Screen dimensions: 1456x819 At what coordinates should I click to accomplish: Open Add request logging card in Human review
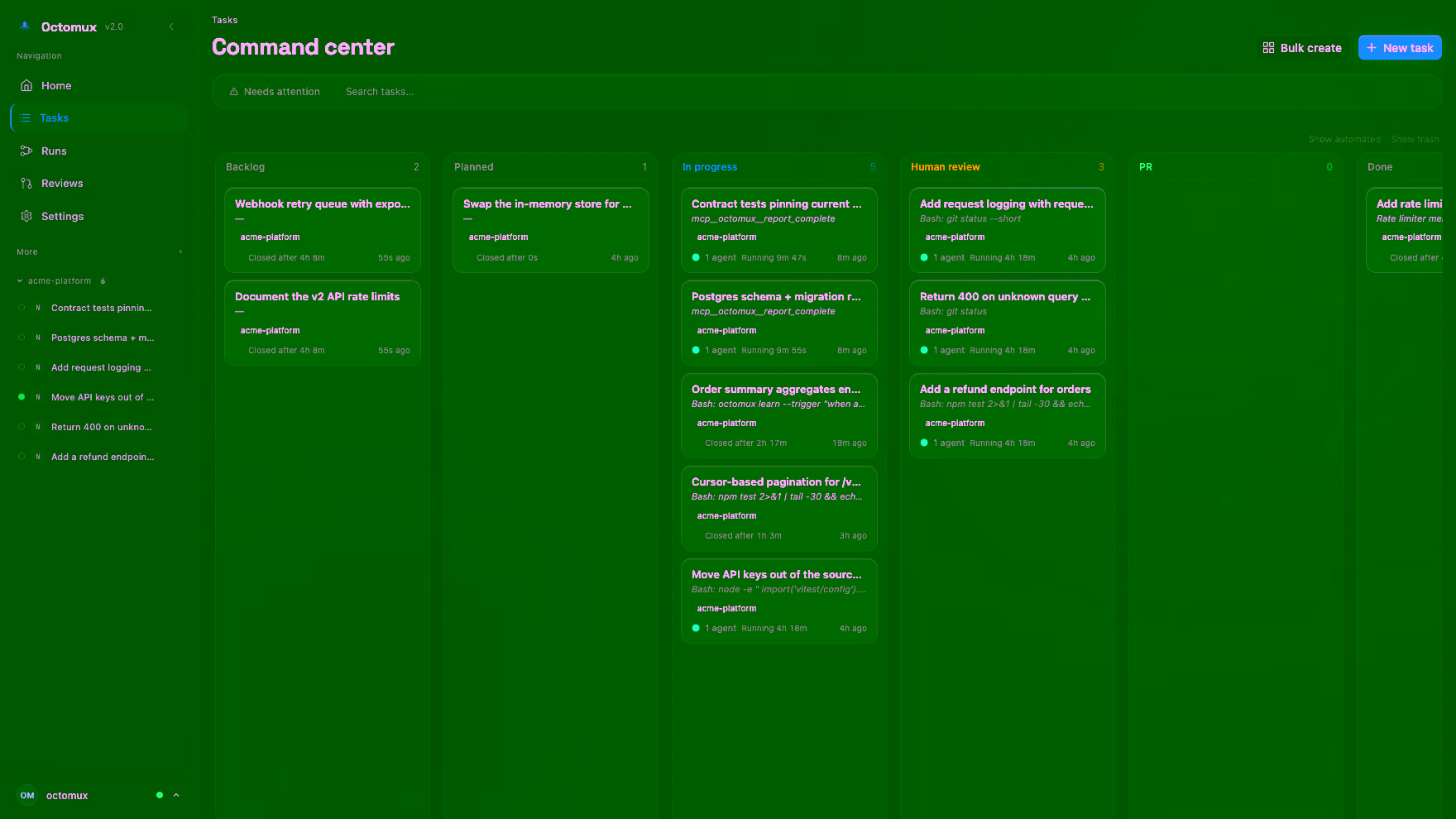pyautogui.click(x=1008, y=230)
